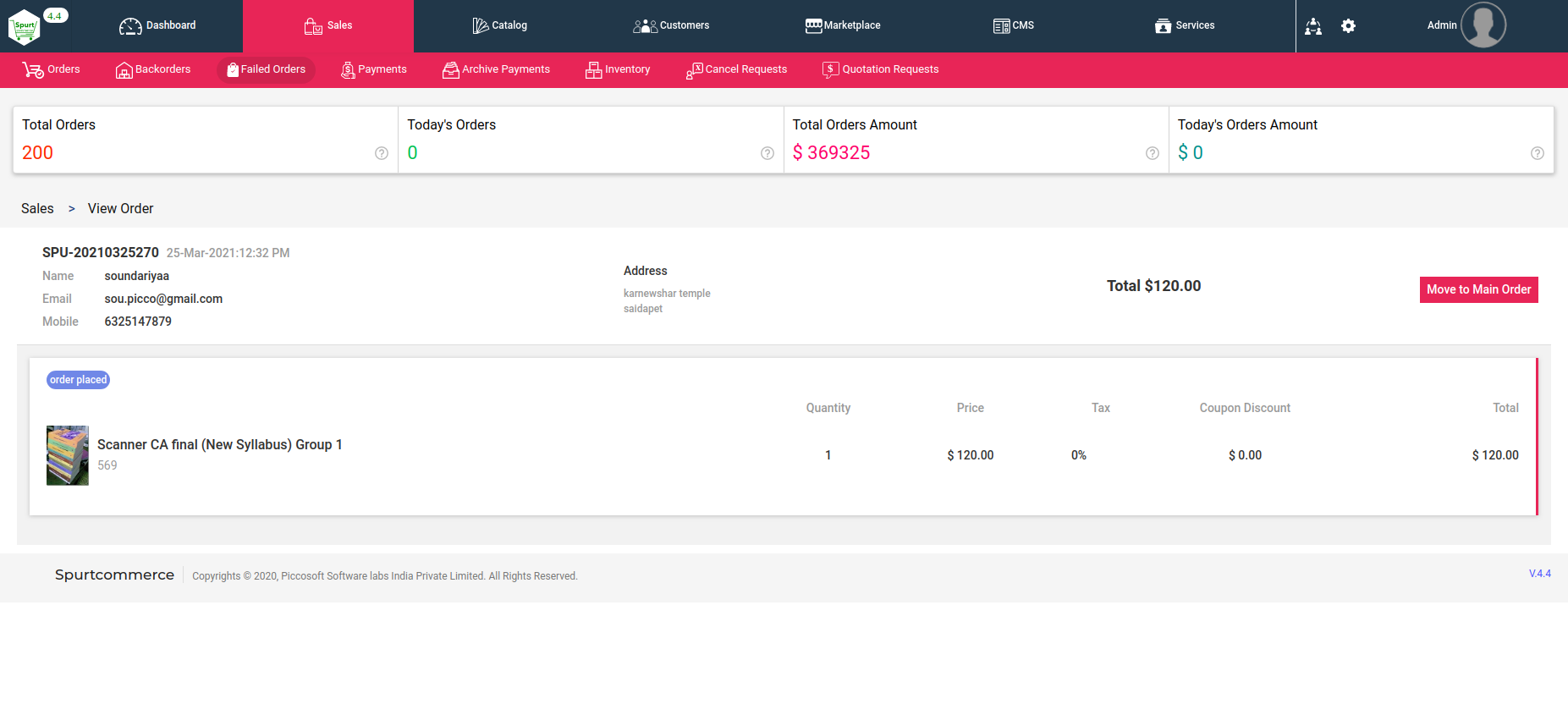This screenshot has height=715, width=1568.
Task: Open the Marketplace menu
Action: [x=843, y=25]
